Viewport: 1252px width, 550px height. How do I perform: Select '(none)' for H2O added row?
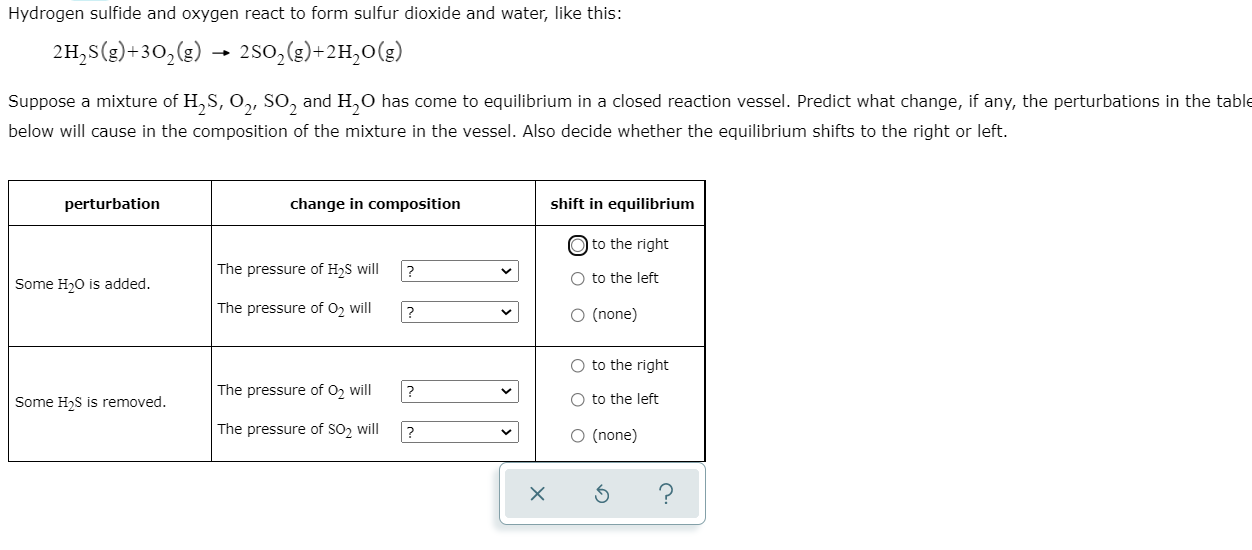click(578, 315)
